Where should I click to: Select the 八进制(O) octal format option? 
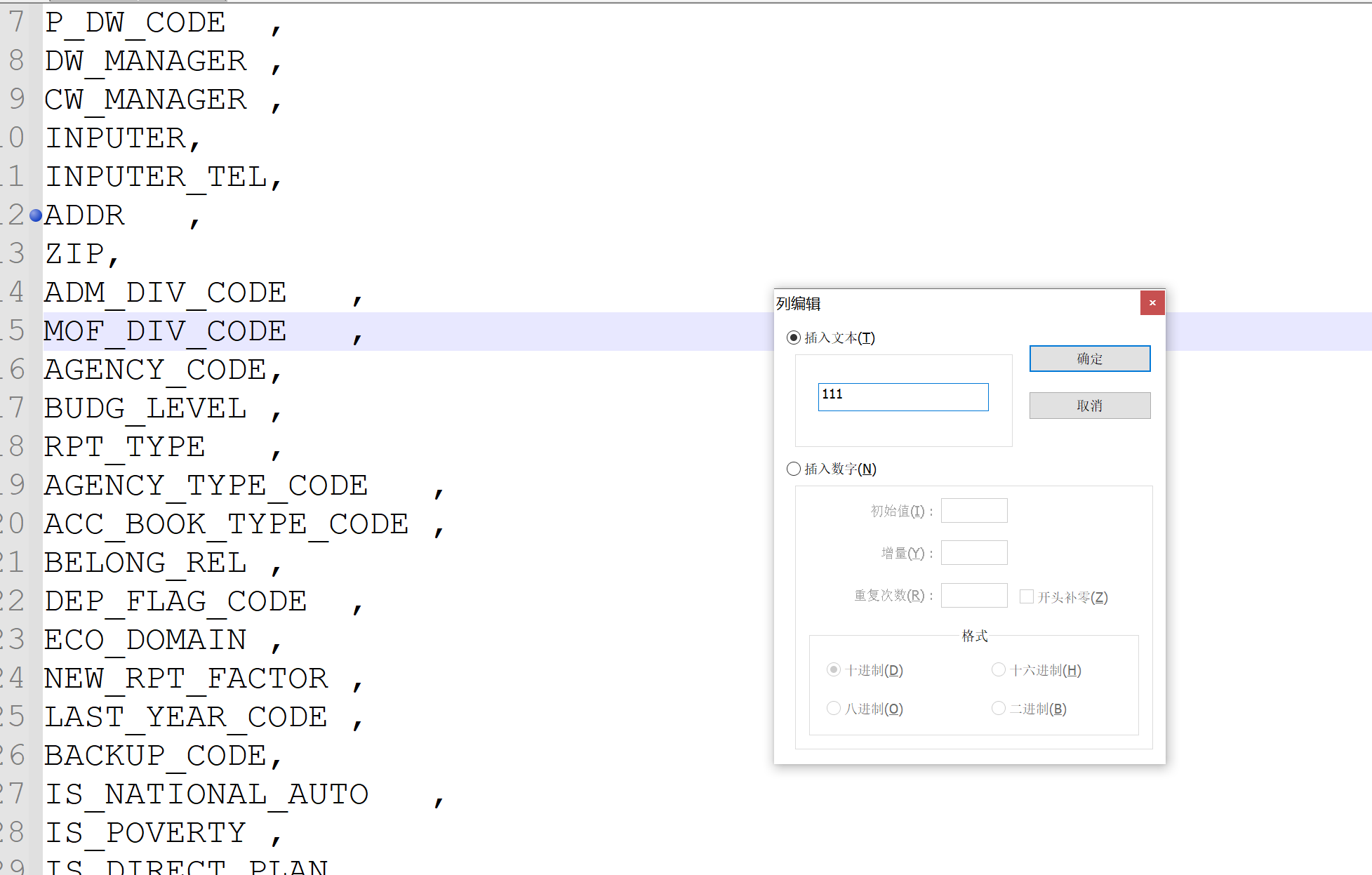[834, 708]
